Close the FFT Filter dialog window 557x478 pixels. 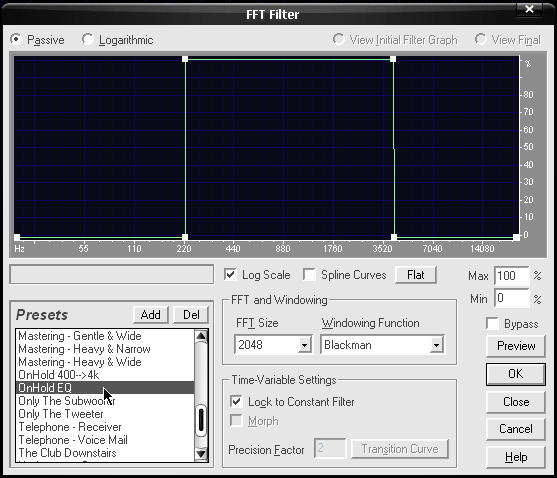click(x=529, y=9)
